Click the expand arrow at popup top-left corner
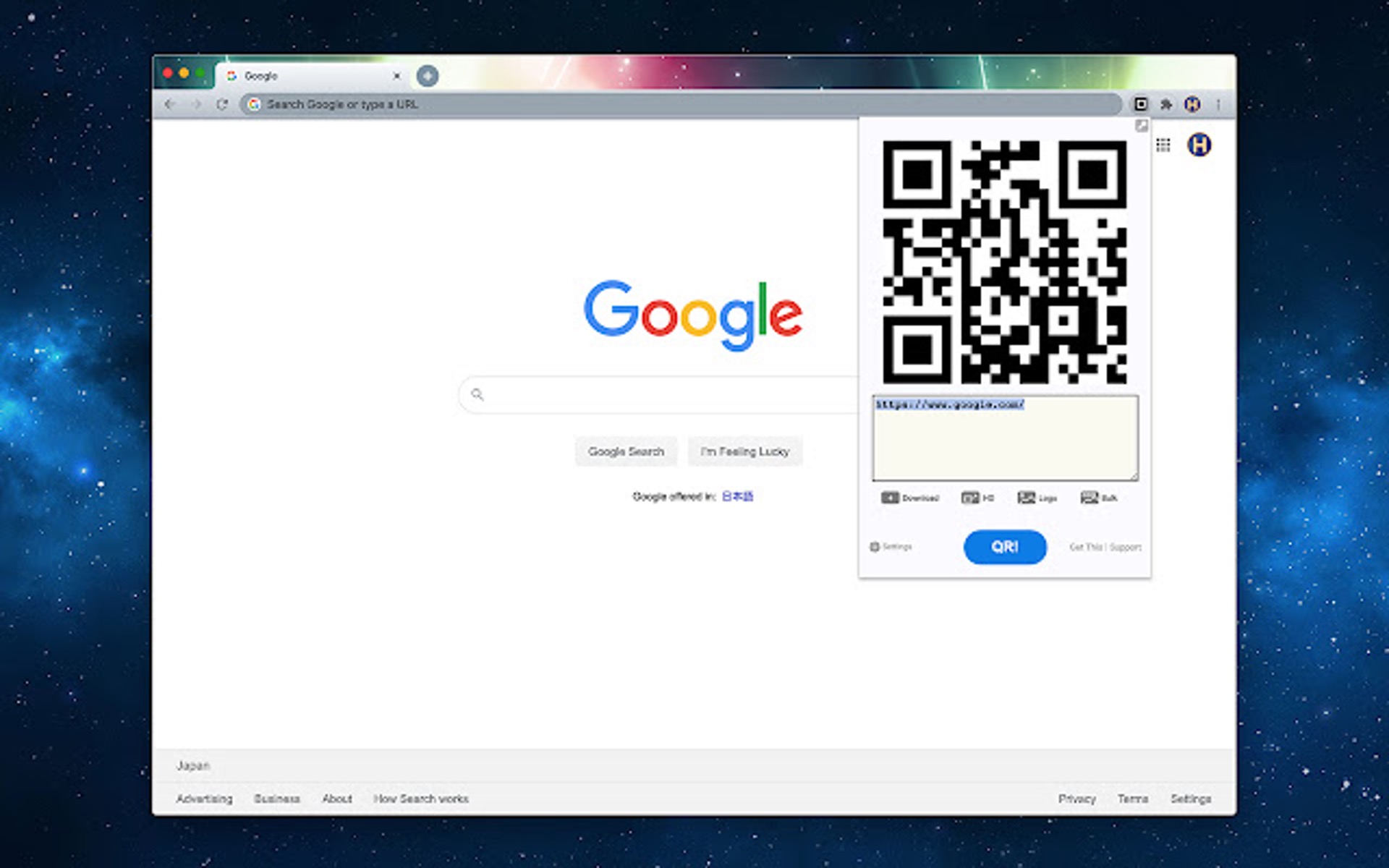This screenshot has width=1389, height=868. (1143, 125)
